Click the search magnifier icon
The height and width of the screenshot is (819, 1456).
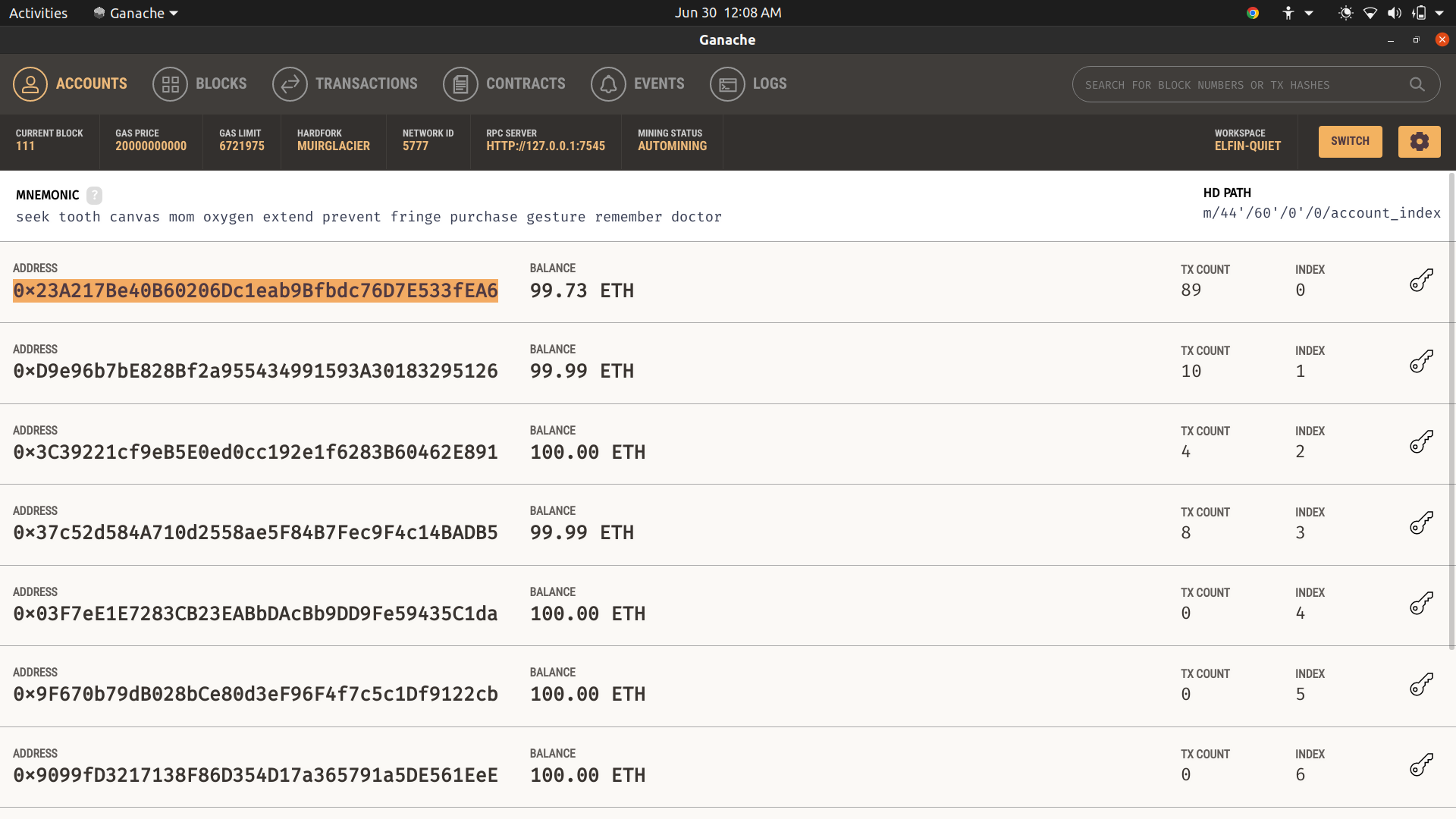[1417, 85]
